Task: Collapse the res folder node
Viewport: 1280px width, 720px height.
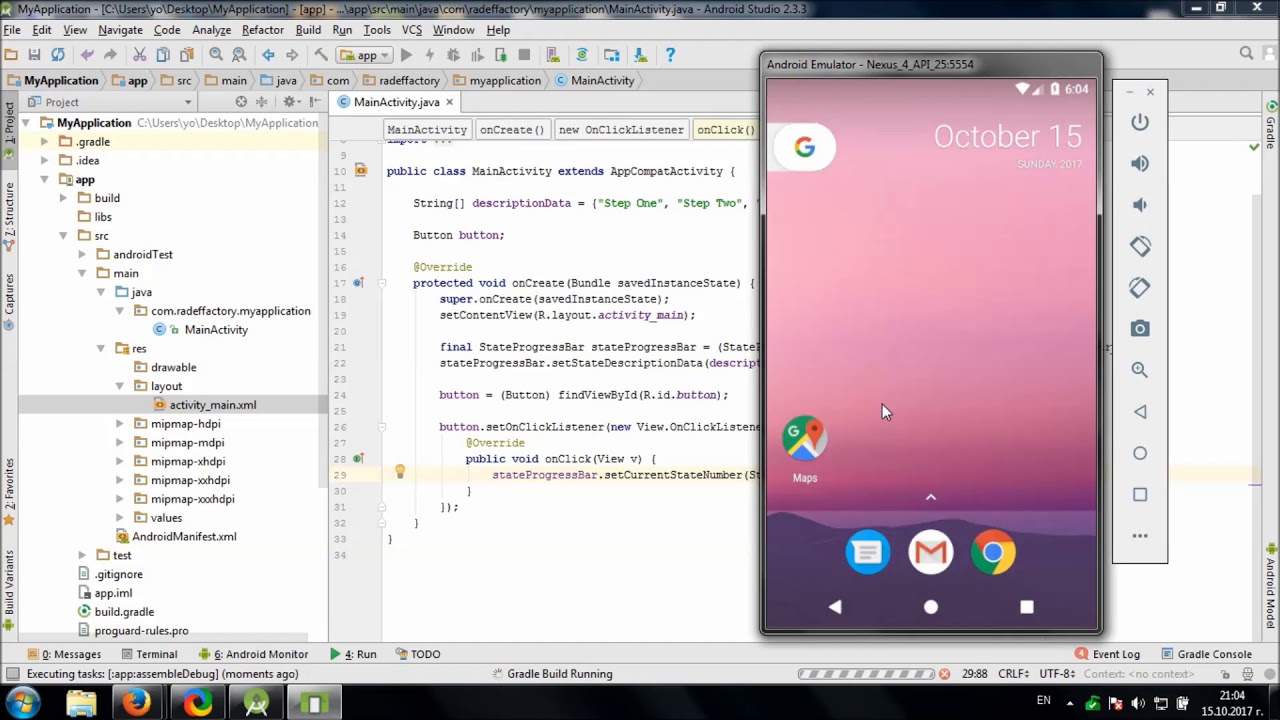Action: coord(101,348)
